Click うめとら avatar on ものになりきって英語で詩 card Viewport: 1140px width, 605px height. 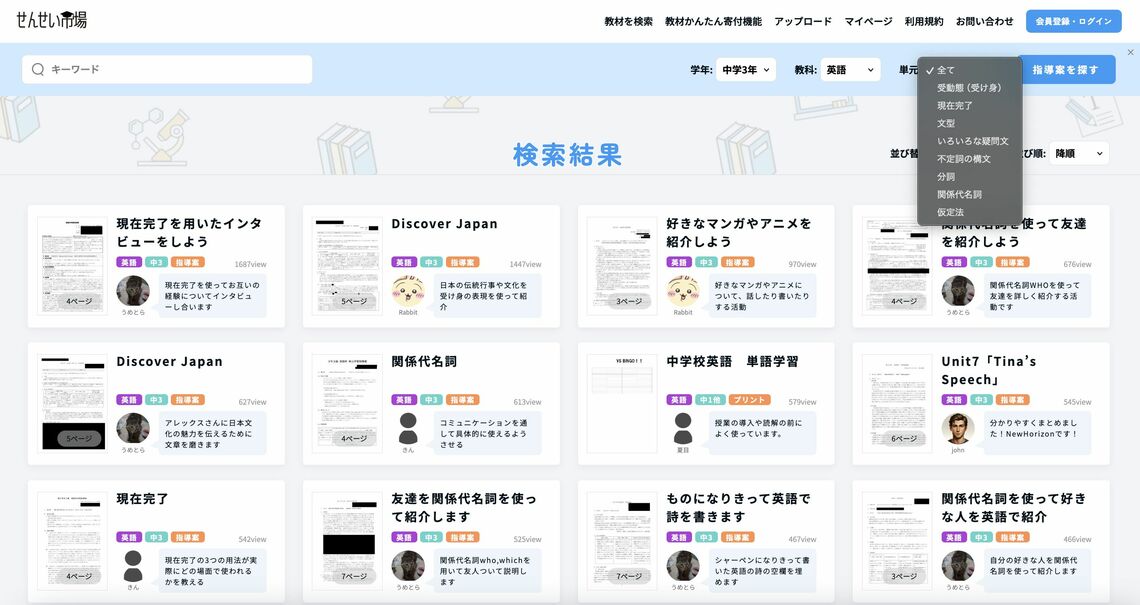point(683,566)
